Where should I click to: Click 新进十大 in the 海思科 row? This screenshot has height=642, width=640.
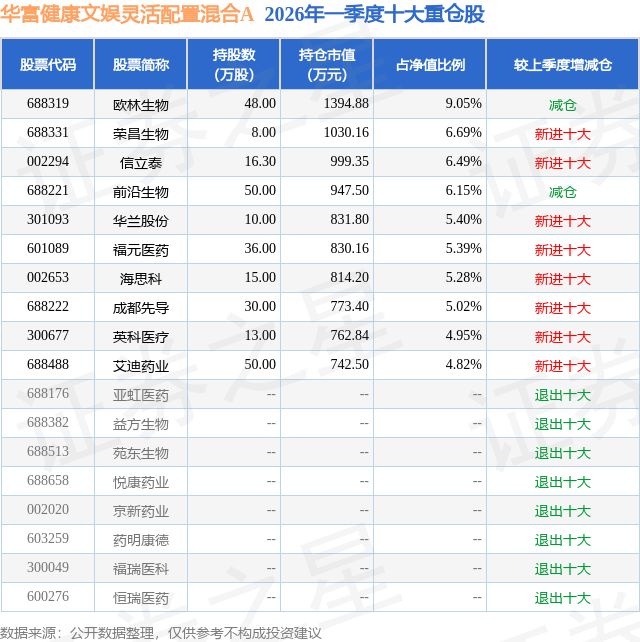563,280
